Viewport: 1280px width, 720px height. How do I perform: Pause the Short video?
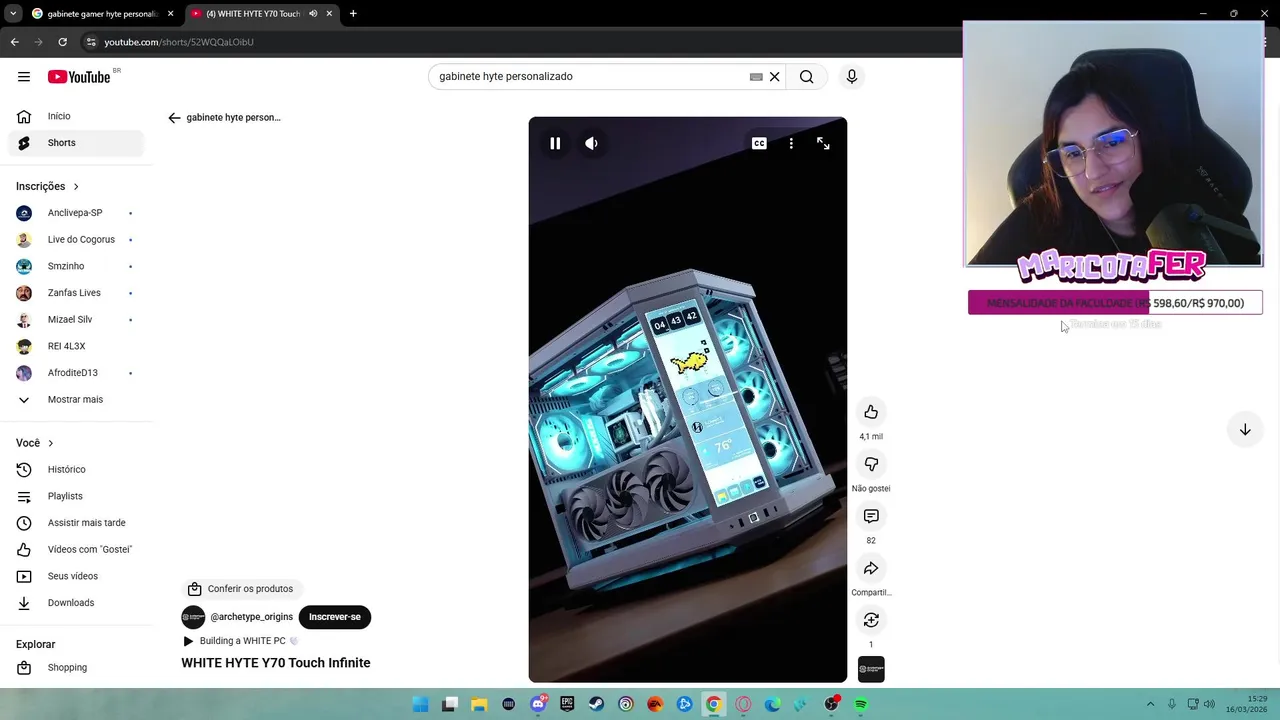[555, 143]
